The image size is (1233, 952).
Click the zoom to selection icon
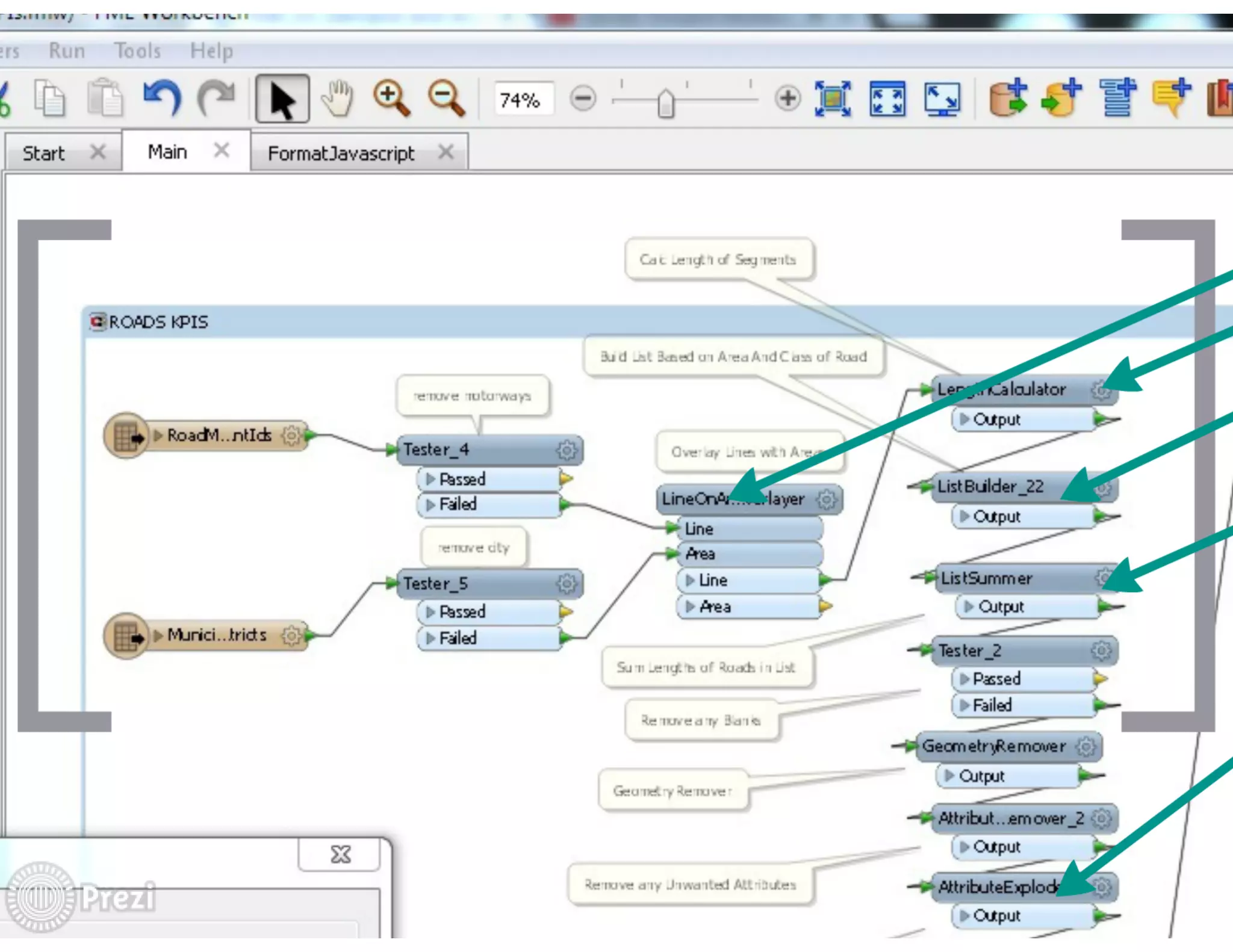pyautogui.click(x=833, y=99)
